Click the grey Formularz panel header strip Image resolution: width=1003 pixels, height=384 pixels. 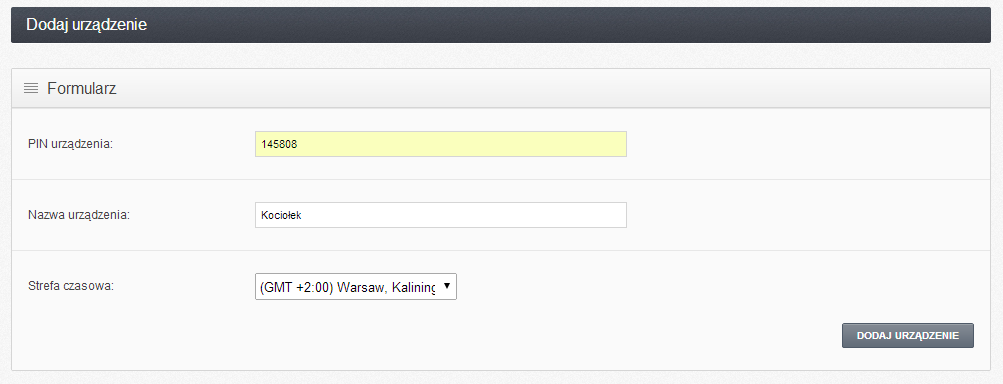(501, 88)
